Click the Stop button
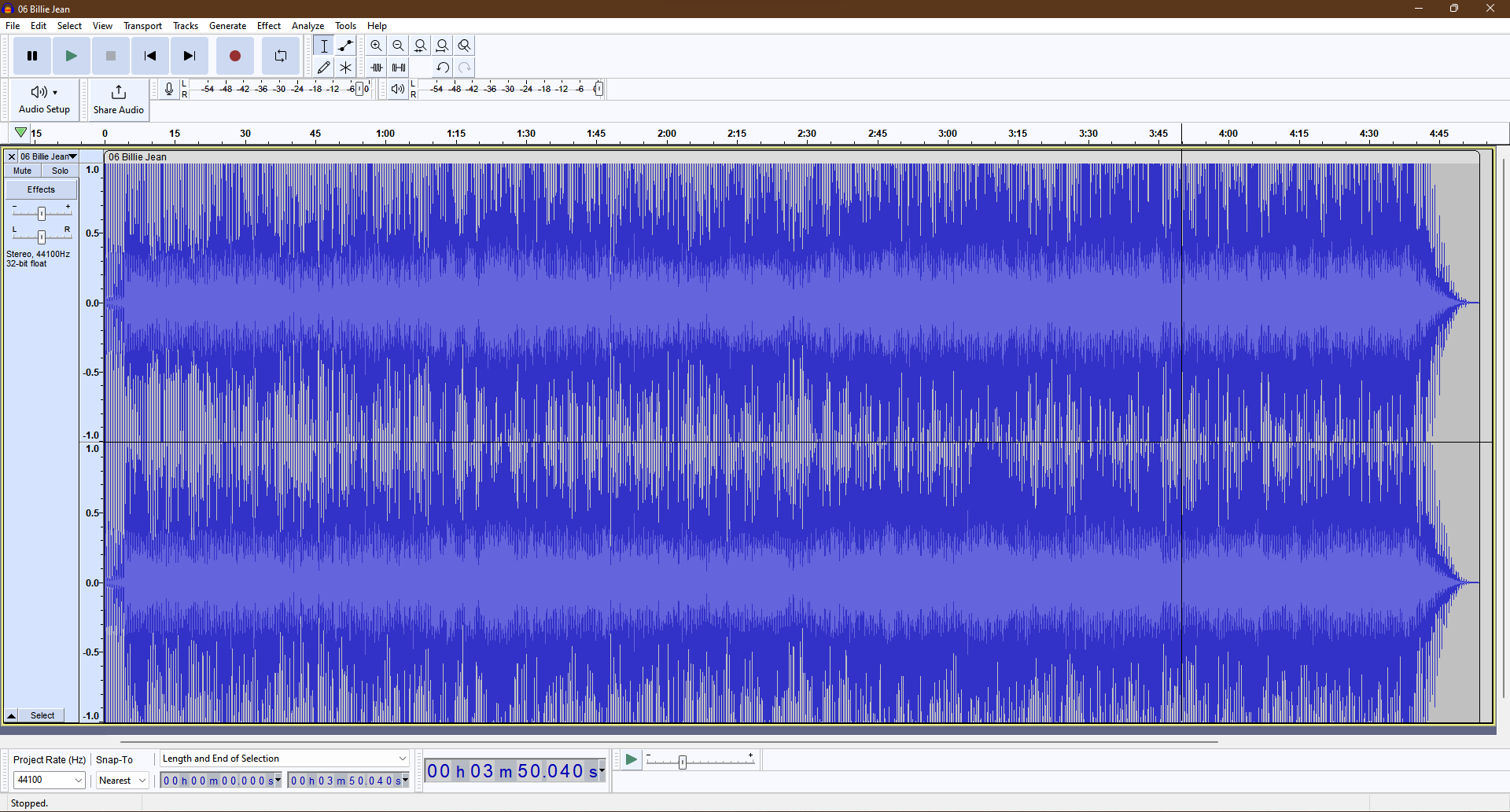Screen dimensions: 1510x812 pyautogui.click(x=111, y=56)
